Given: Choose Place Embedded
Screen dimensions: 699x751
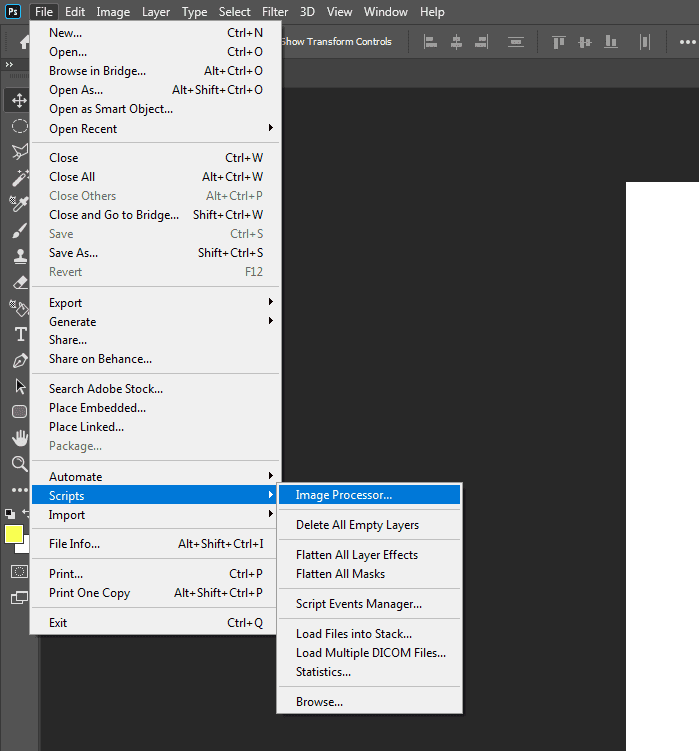Looking at the screenshot, I should (155, 408).
